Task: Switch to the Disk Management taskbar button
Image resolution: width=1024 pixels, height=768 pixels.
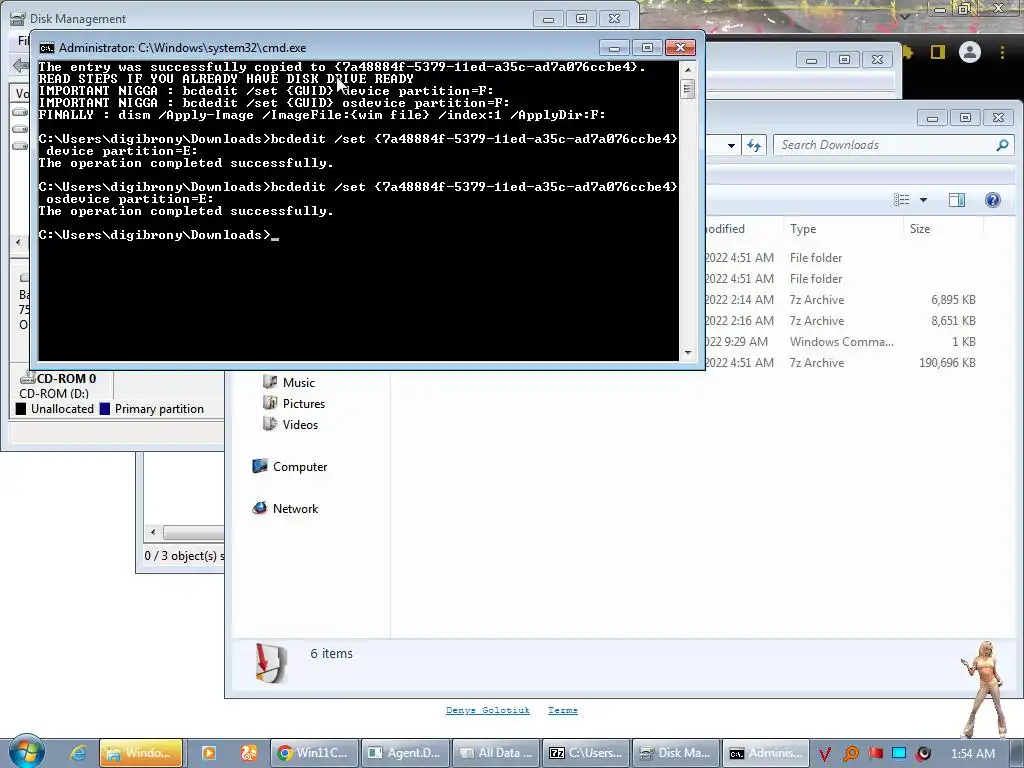Action: click(x=677, y=753)
